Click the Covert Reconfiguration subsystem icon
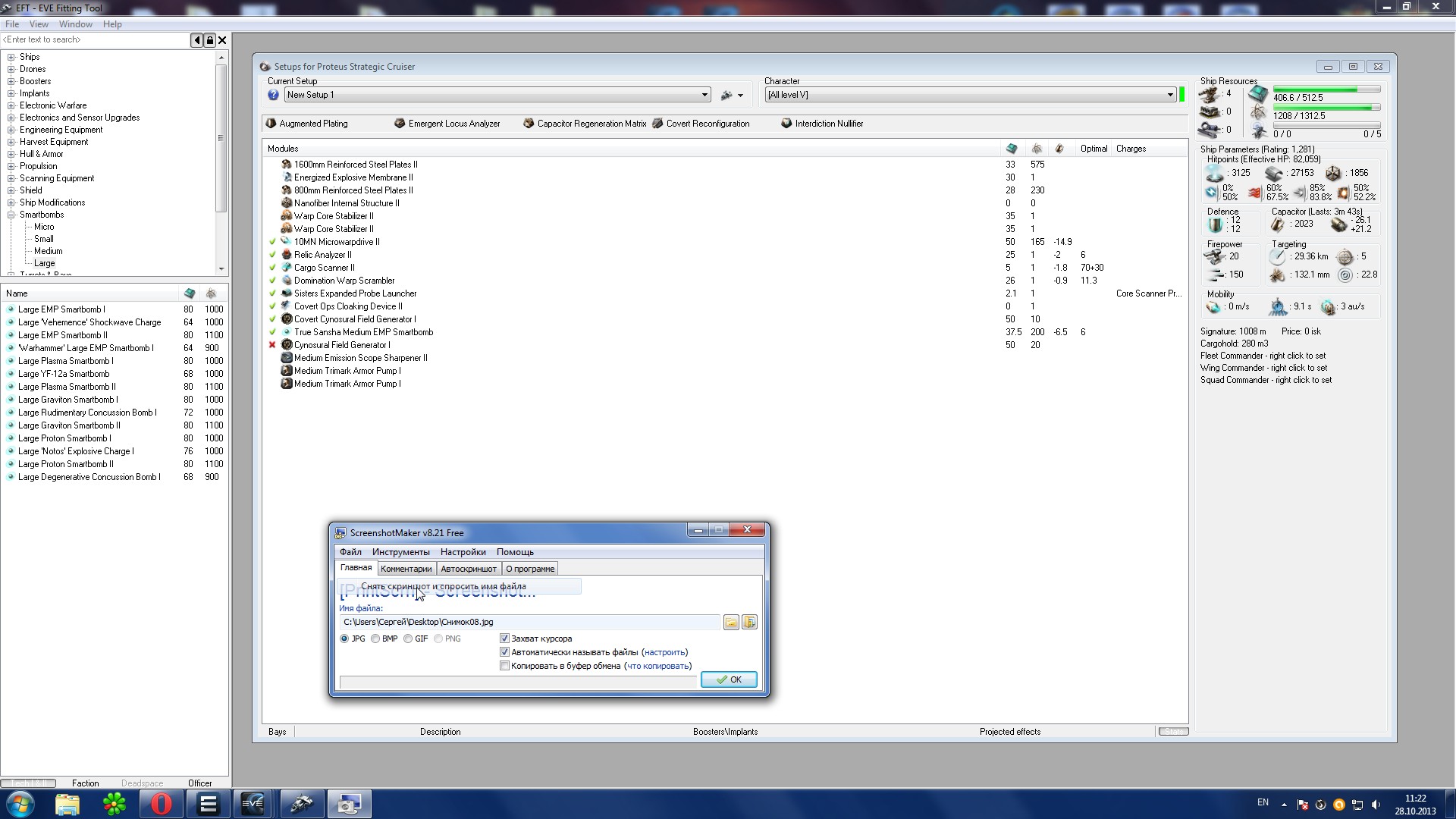The image size is (1456, 819). coord(657,124)
